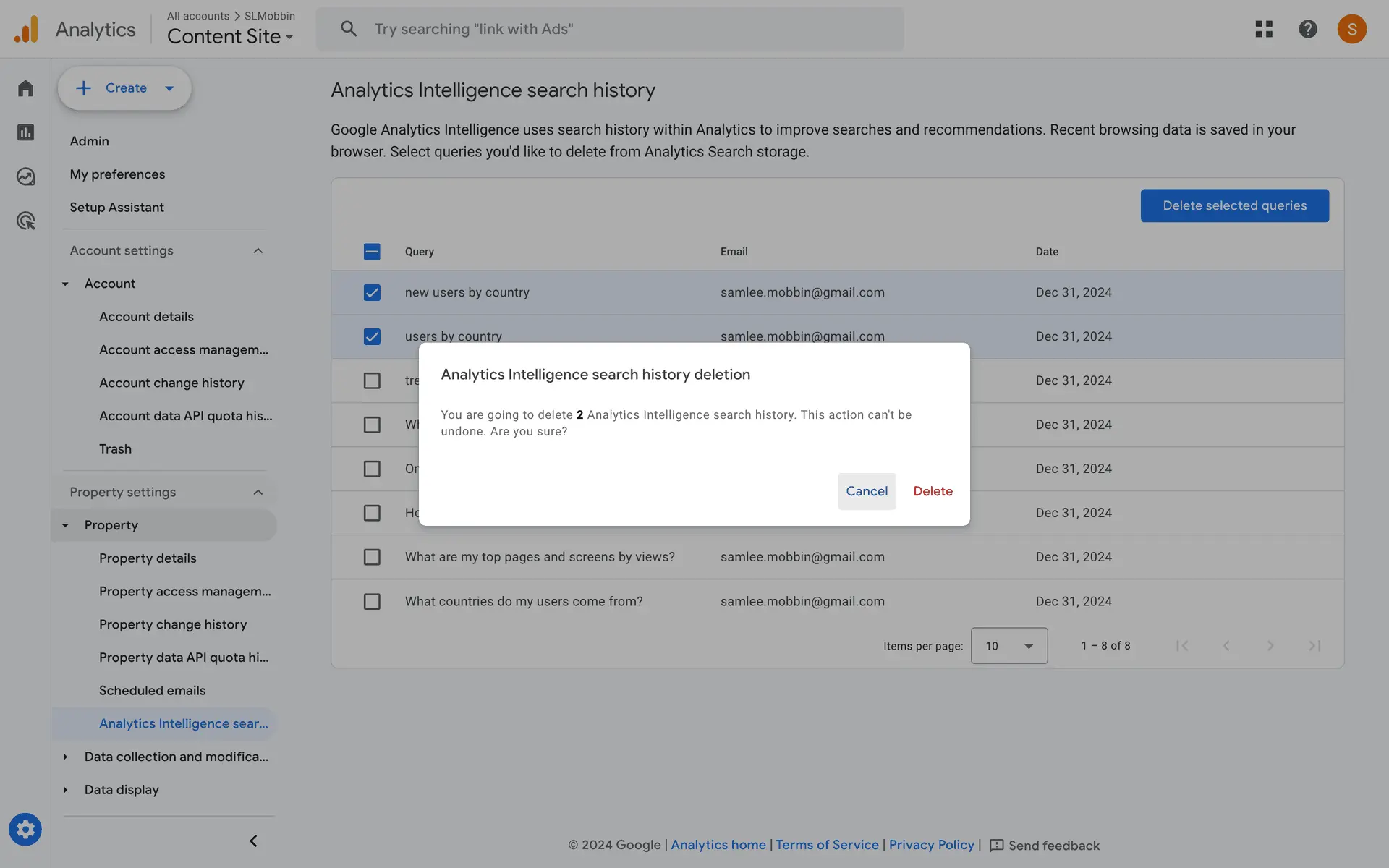Open Scheduled emails menu item
The width and height of the screenshot is (1389, 868).
(x=152, y=691)
